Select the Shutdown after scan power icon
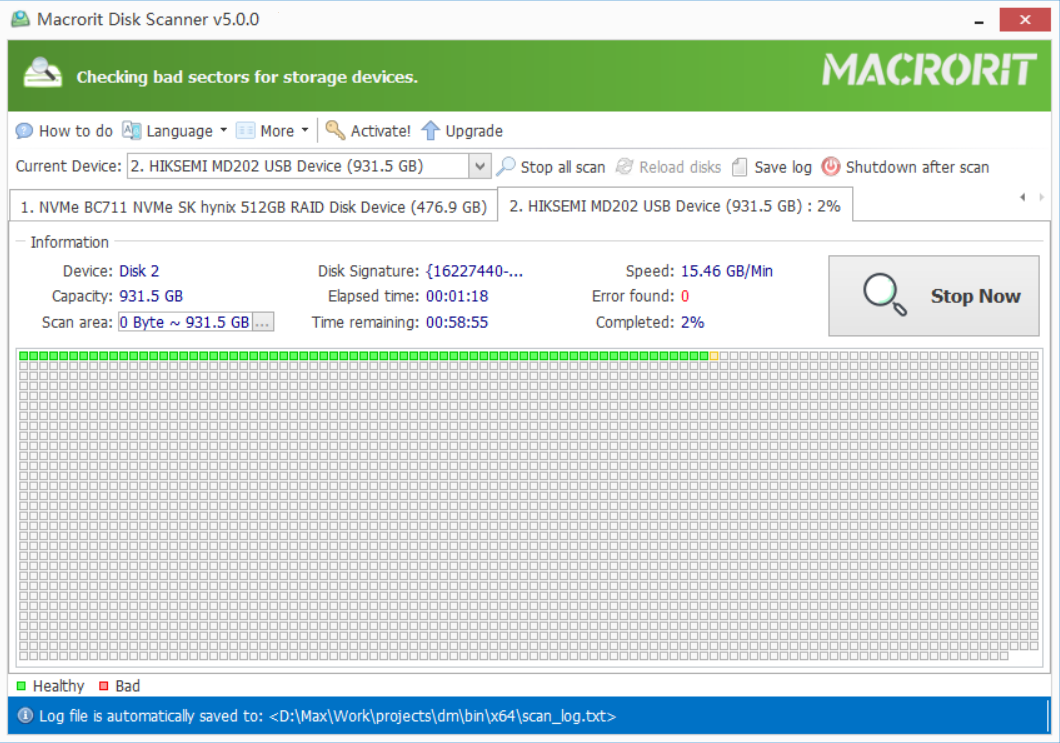 coord(831,167)
